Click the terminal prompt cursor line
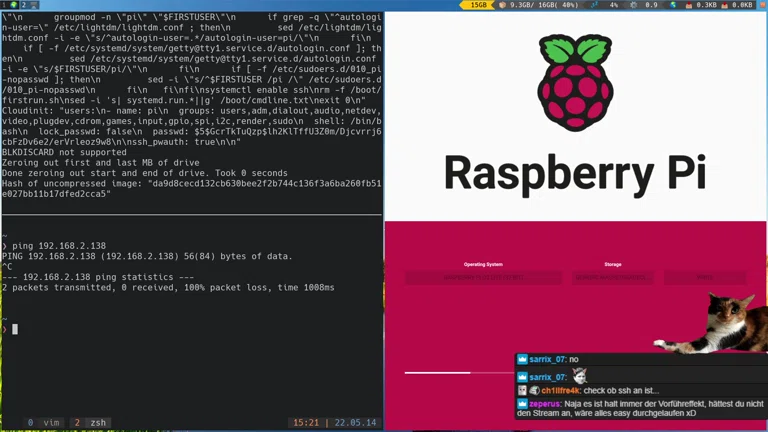 [15, 328]
